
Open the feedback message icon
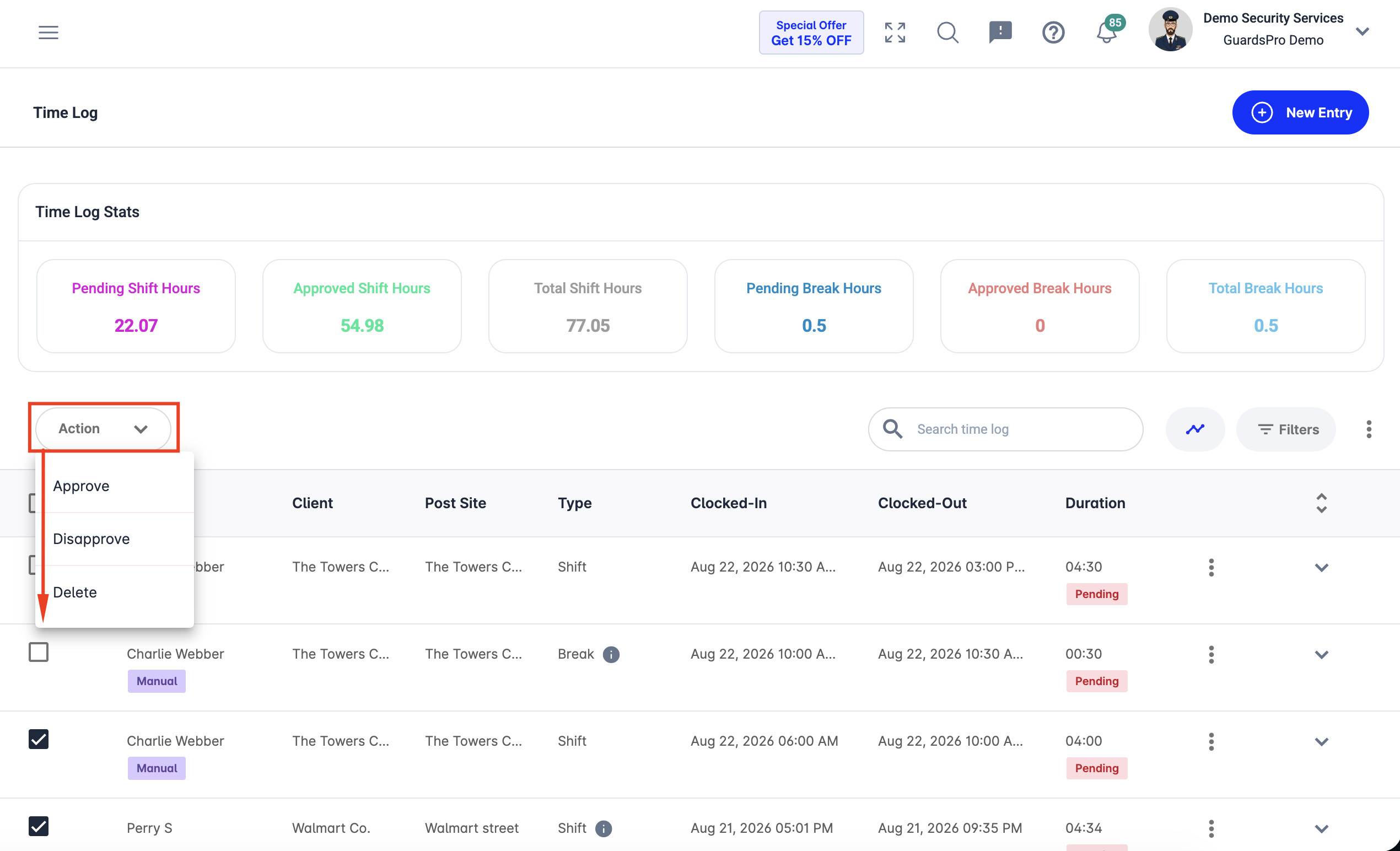[x=1000, y=33]
